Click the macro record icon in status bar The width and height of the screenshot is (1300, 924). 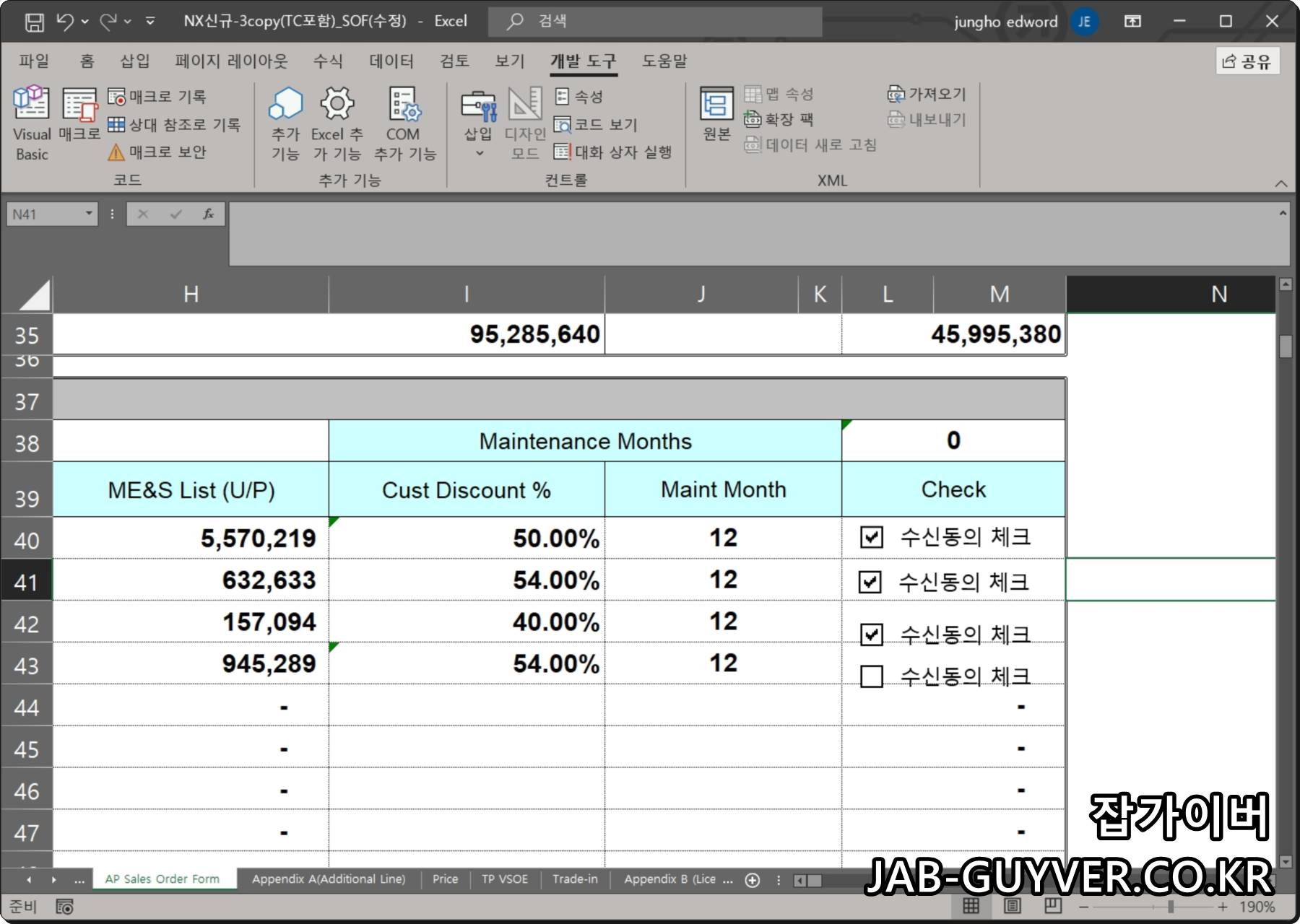pyautogui.click(x=64, y=907)
